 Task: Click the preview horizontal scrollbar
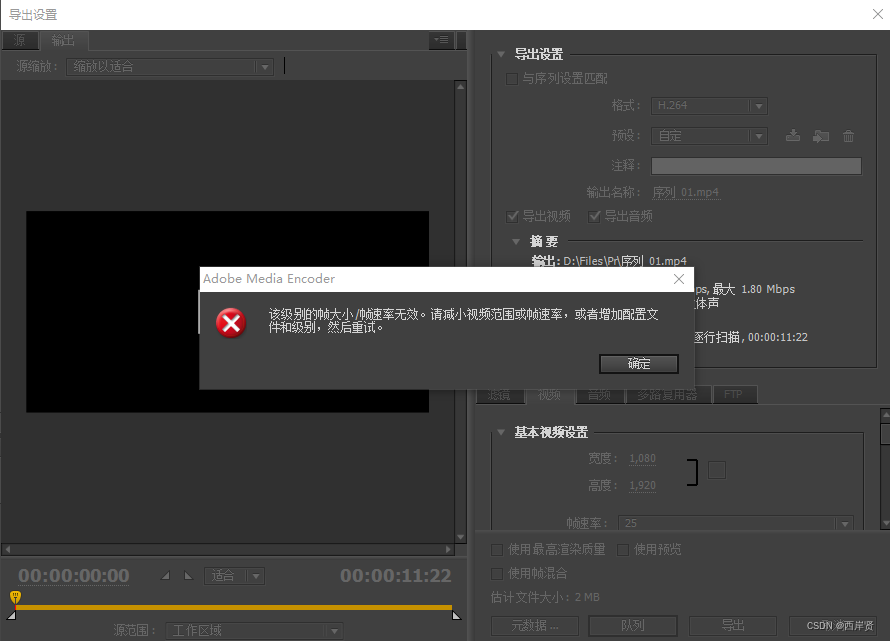click(227, 550)
